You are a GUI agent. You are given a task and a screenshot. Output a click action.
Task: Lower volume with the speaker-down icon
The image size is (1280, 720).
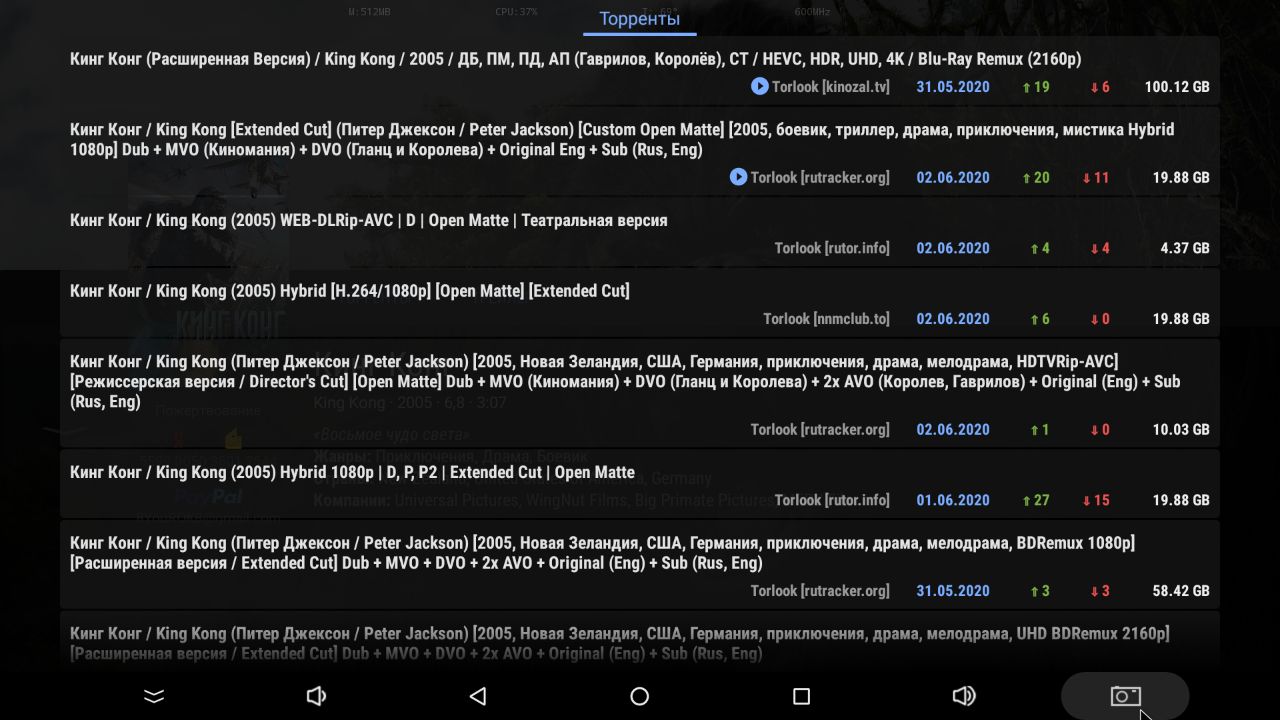click(316, 696)
